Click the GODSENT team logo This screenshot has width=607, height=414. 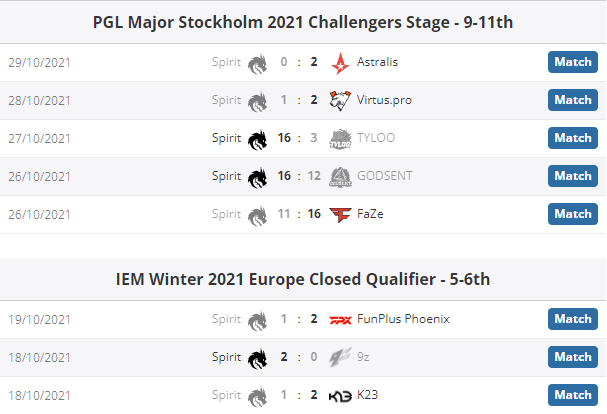(x=340, y=177)
